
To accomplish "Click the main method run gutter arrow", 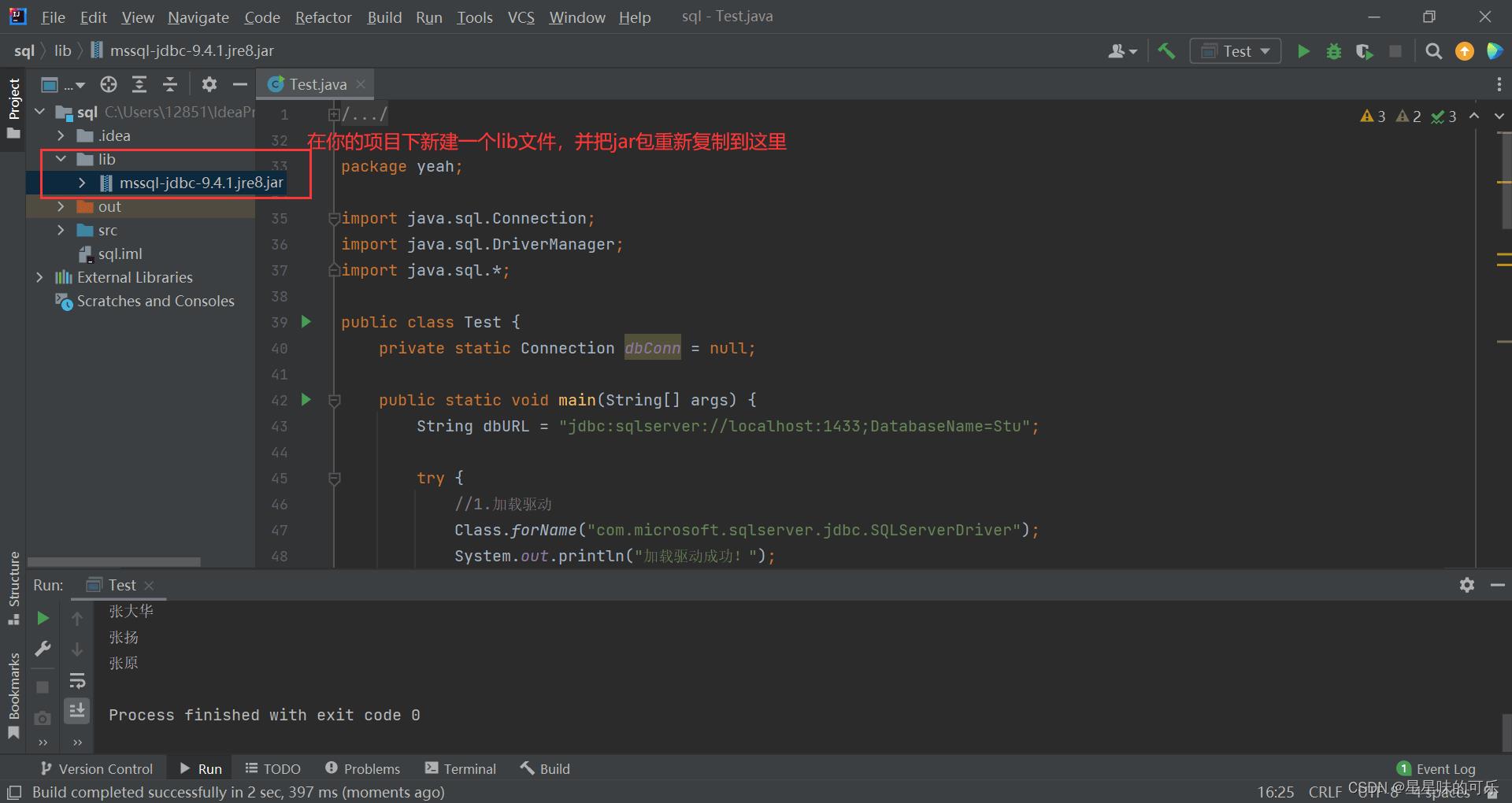I will (306, 400).
